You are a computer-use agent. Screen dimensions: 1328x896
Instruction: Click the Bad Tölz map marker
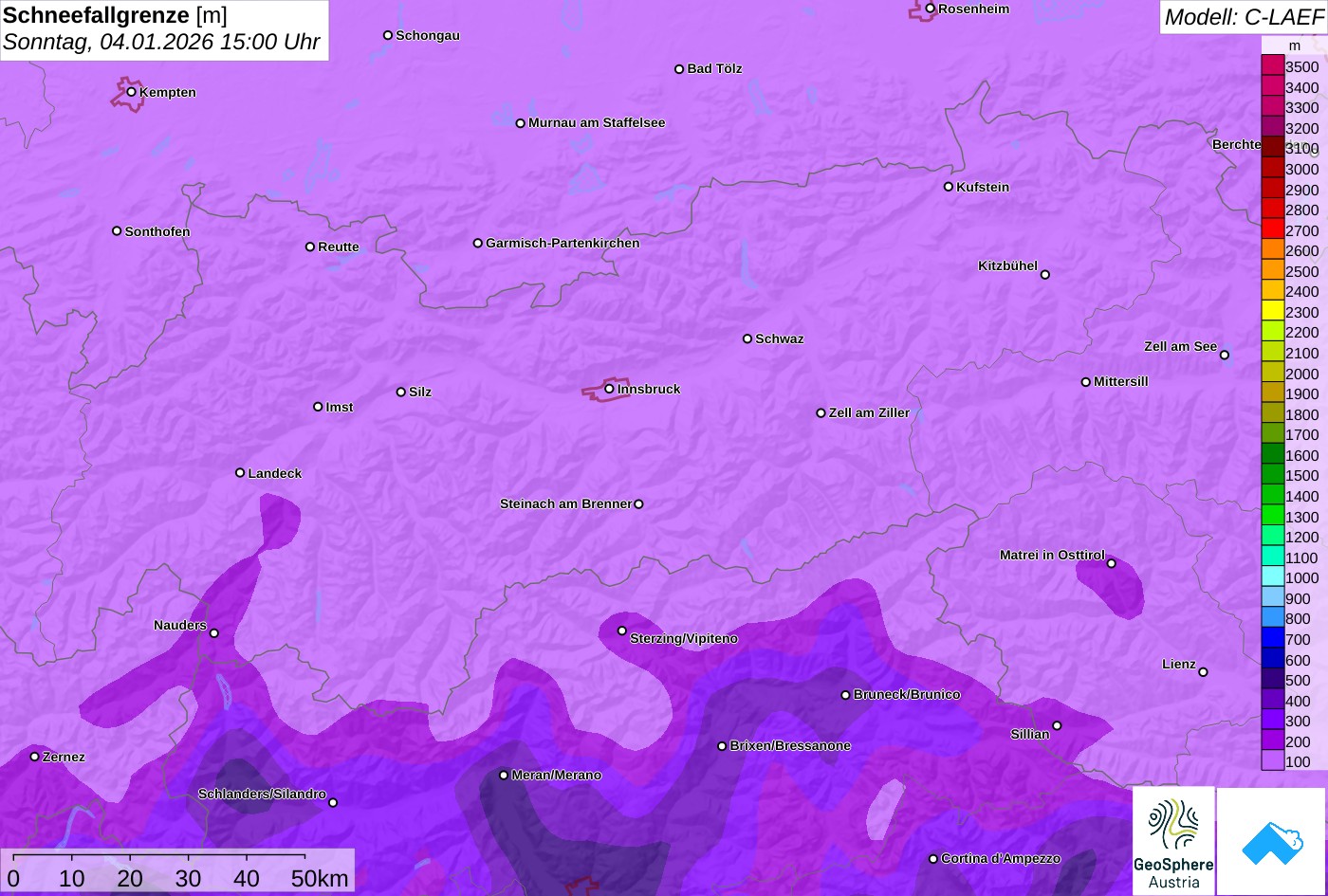(x=679, y=69)
